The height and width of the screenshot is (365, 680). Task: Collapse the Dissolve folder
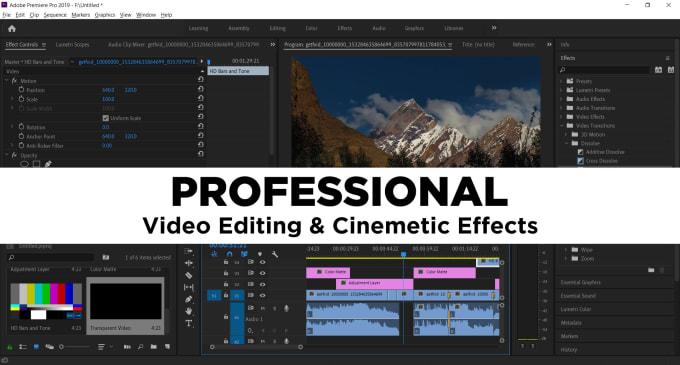point(566,143)
